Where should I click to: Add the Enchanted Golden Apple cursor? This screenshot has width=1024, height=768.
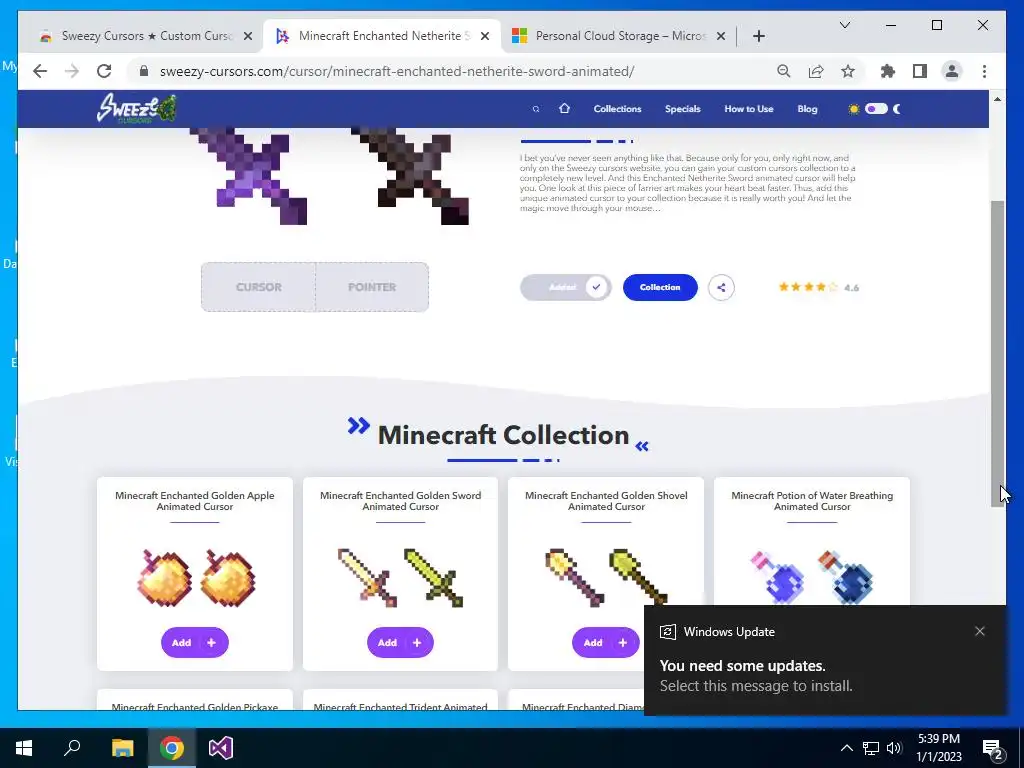(195, 643)
